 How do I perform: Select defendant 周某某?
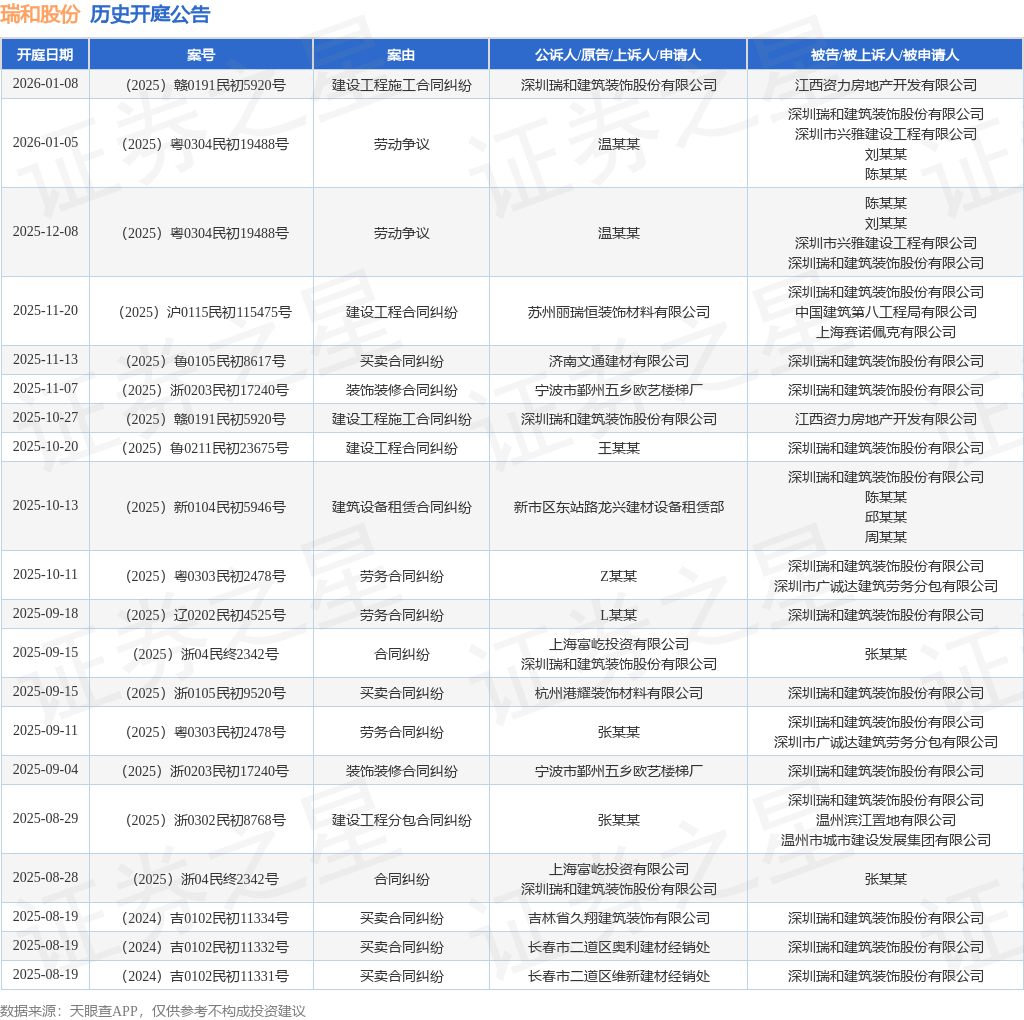pos(886,537)
